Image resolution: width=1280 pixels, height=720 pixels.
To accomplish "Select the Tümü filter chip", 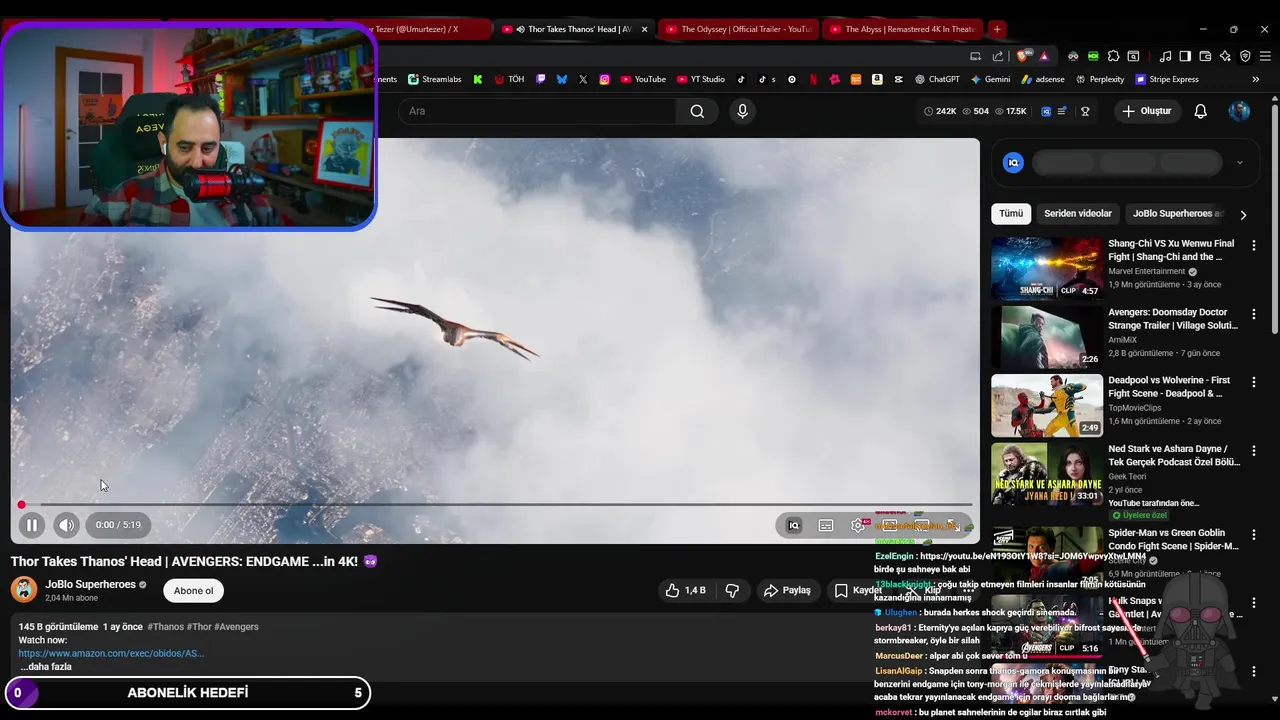I will click(x=1011, y=214).
